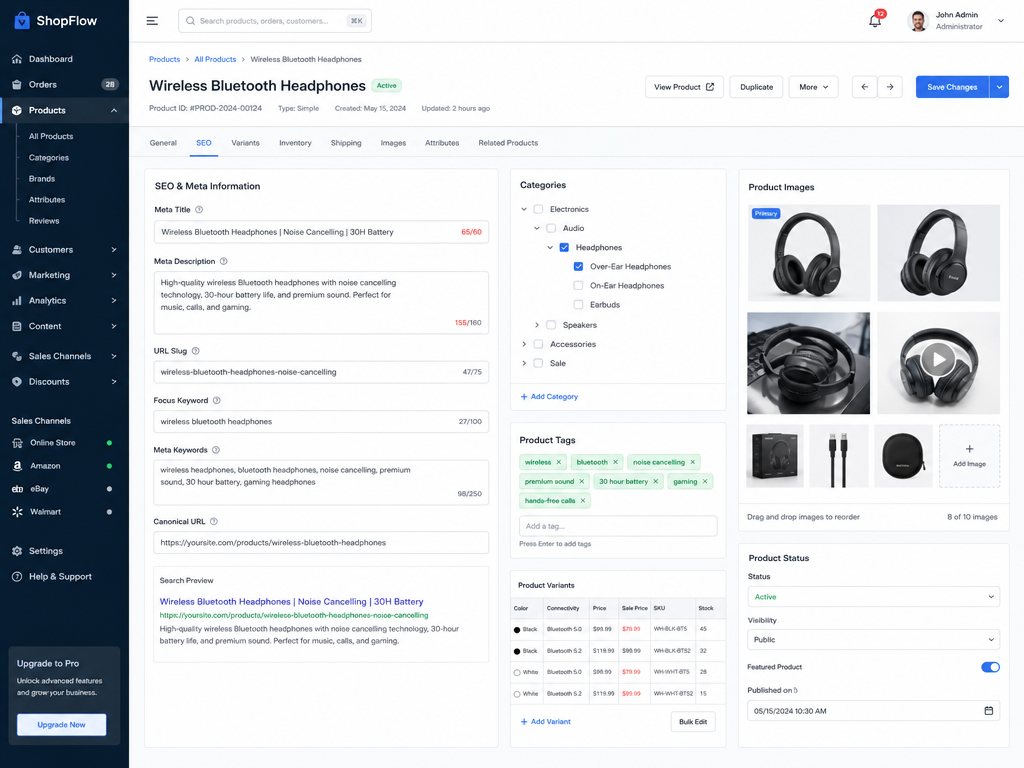Click the Walmart spark icon
The image size is (1024, 768).
point(18,511)
